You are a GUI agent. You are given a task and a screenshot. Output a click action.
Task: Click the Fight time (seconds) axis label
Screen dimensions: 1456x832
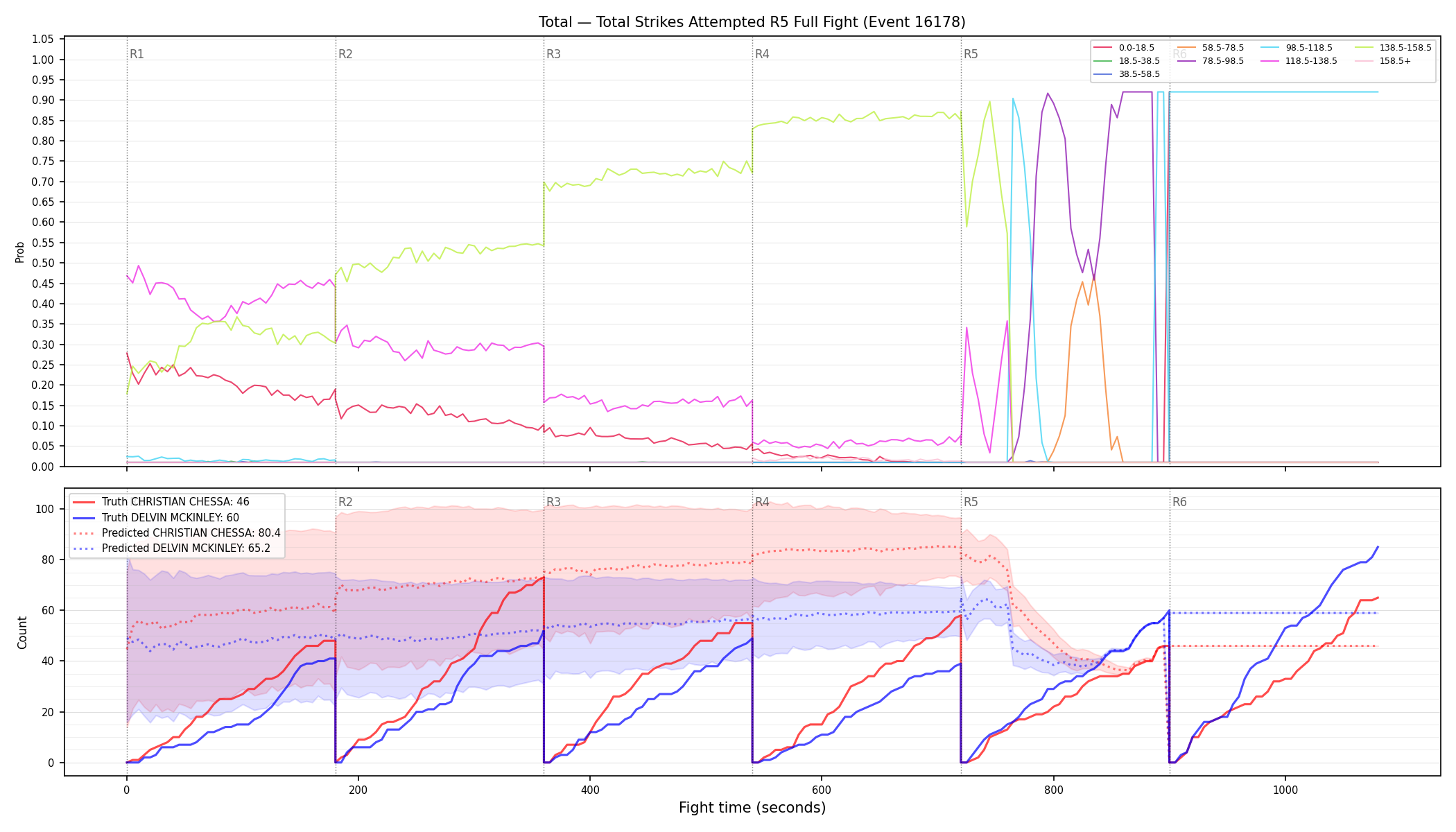[x=752, y=808]
